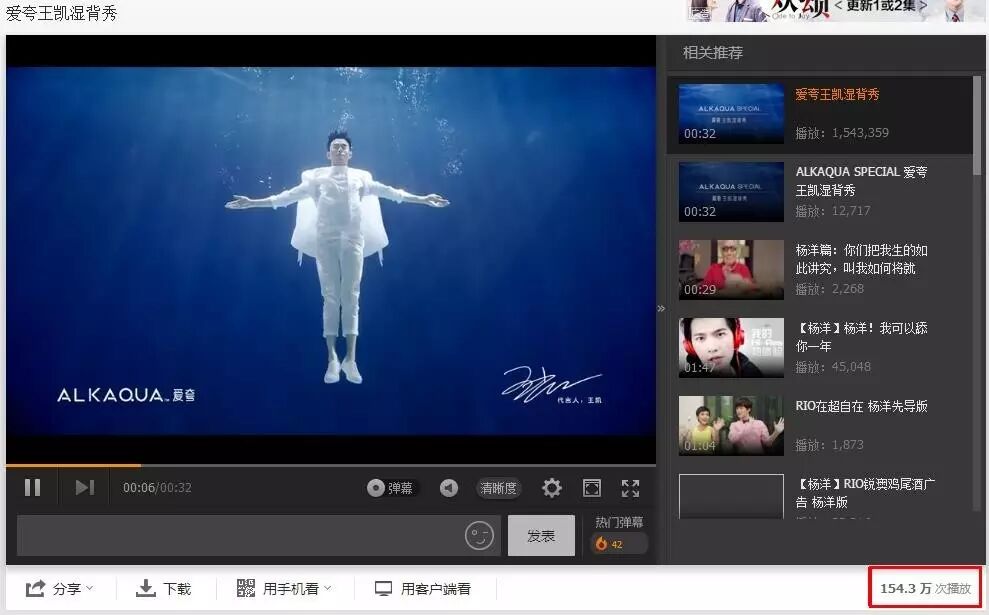Click the red headphones 01:47 thumbnail
Screen dimensions: 989x615
point(731,348)
